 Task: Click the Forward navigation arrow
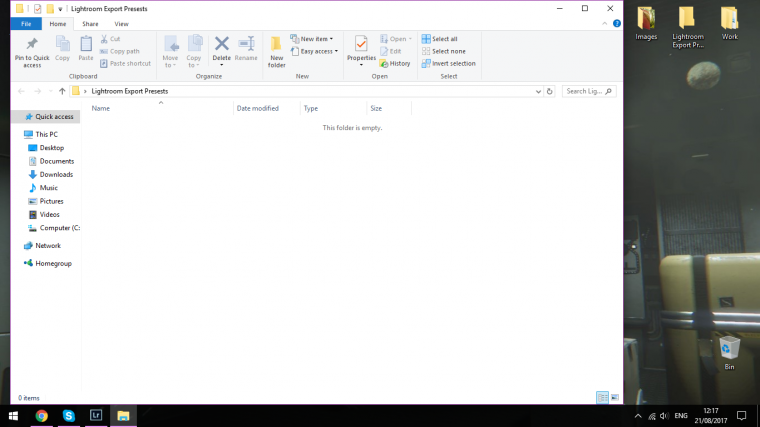[x=37, y=91]
